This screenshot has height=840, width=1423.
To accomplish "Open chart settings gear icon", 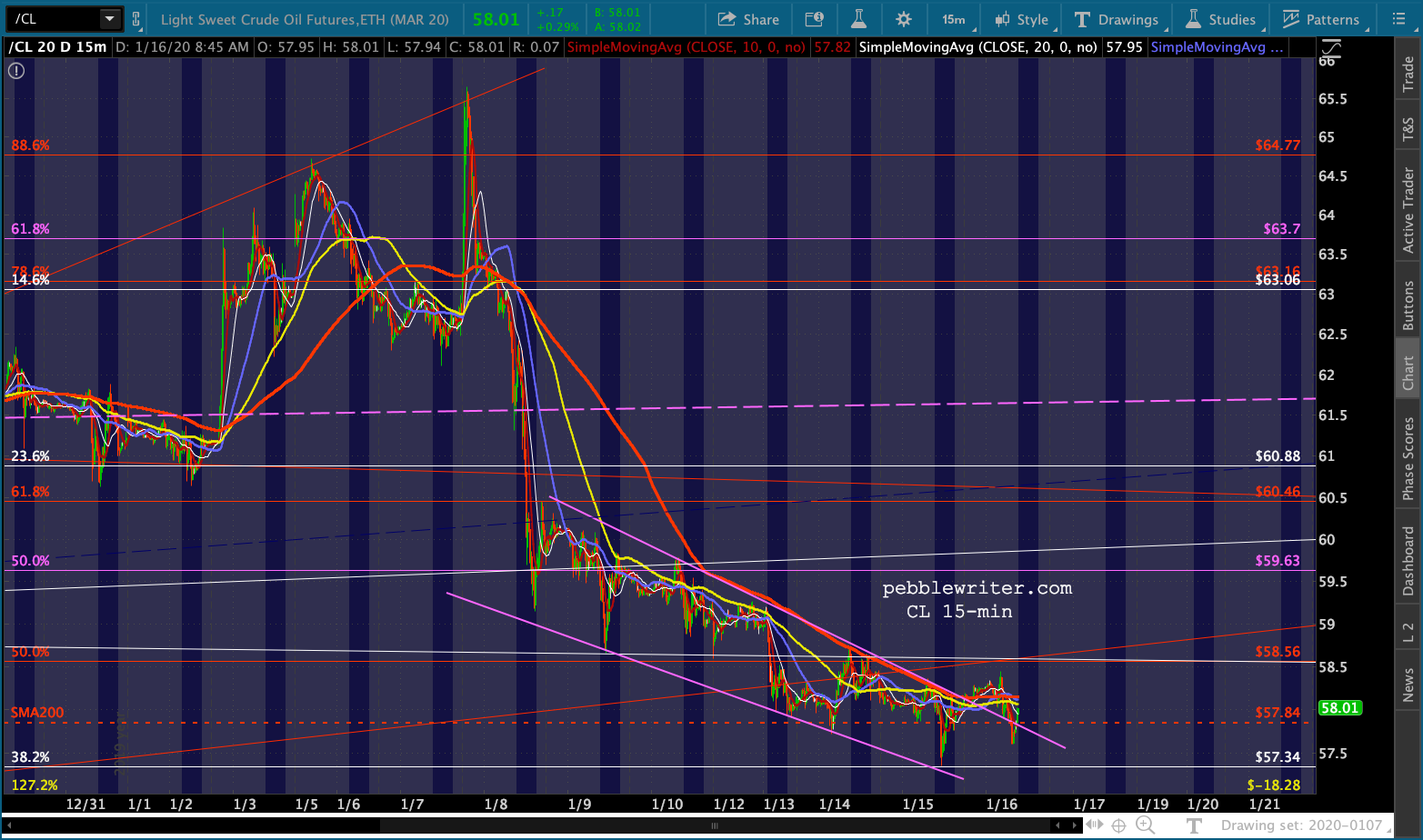I will [903, 19].
